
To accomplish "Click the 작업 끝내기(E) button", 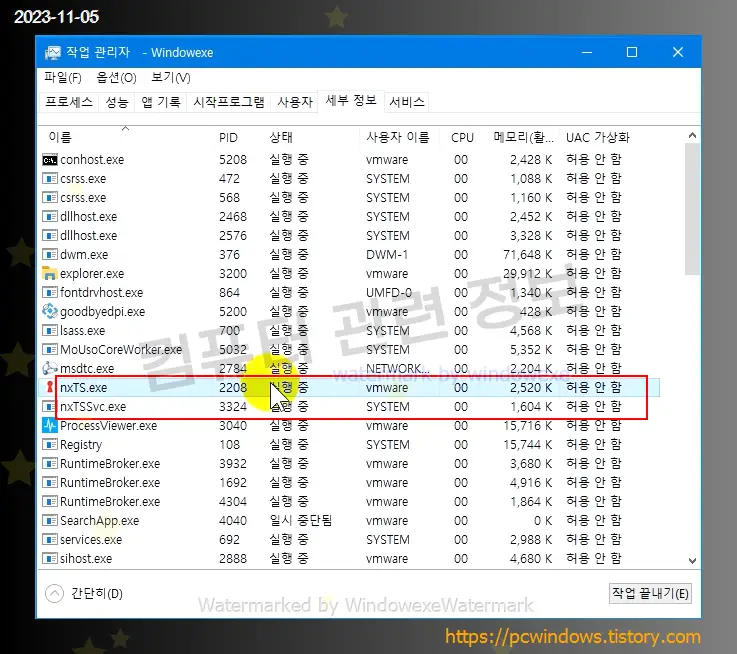I will [x=650, y=594].
